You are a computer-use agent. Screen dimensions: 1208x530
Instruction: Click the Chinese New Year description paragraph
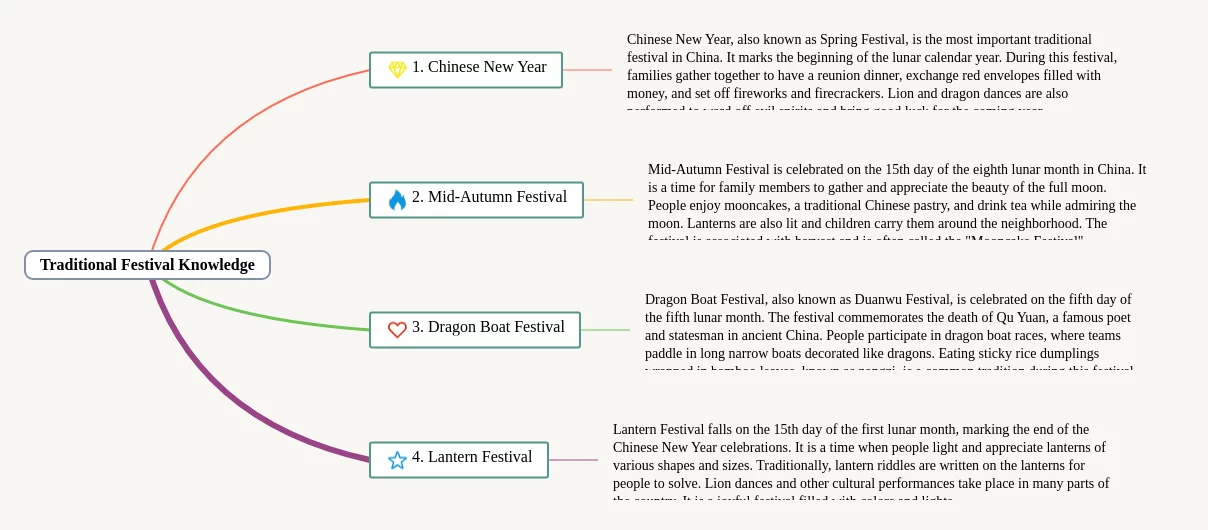point(870,67)
